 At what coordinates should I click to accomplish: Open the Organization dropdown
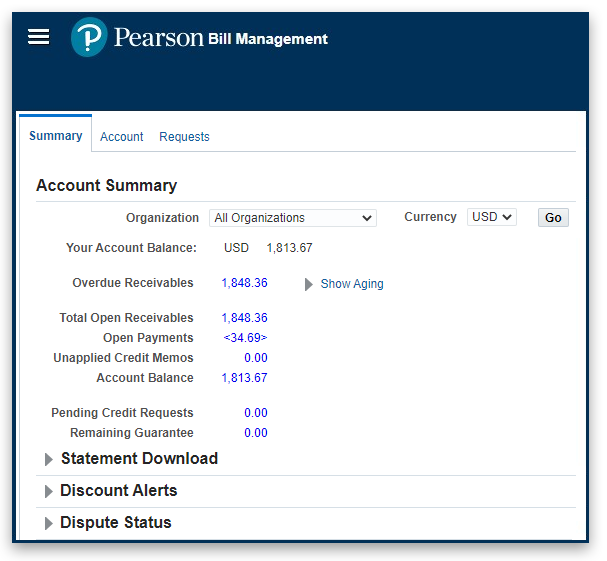292,218
